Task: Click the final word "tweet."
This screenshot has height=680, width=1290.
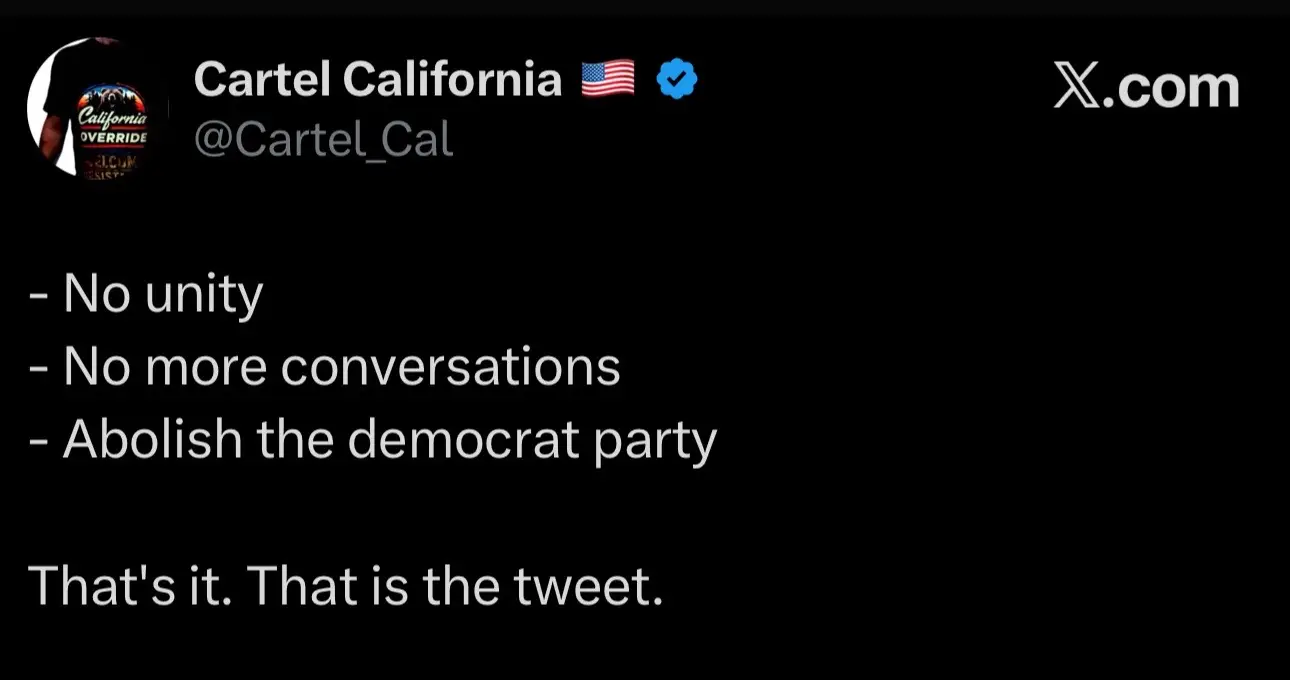Action: 589,587
